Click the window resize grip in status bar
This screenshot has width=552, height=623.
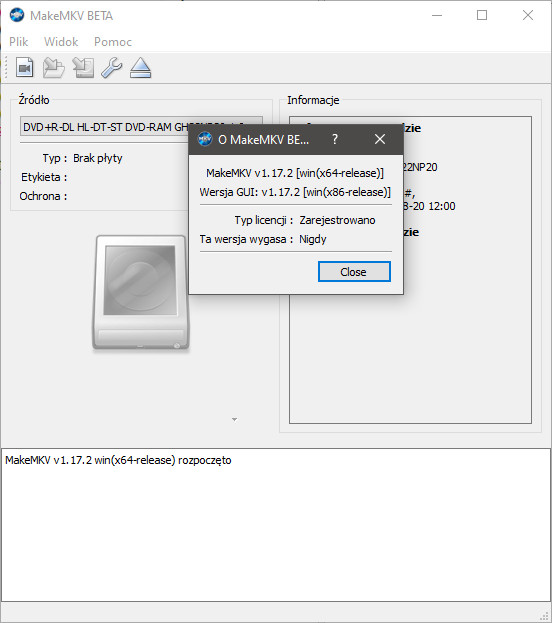[545, 616]
